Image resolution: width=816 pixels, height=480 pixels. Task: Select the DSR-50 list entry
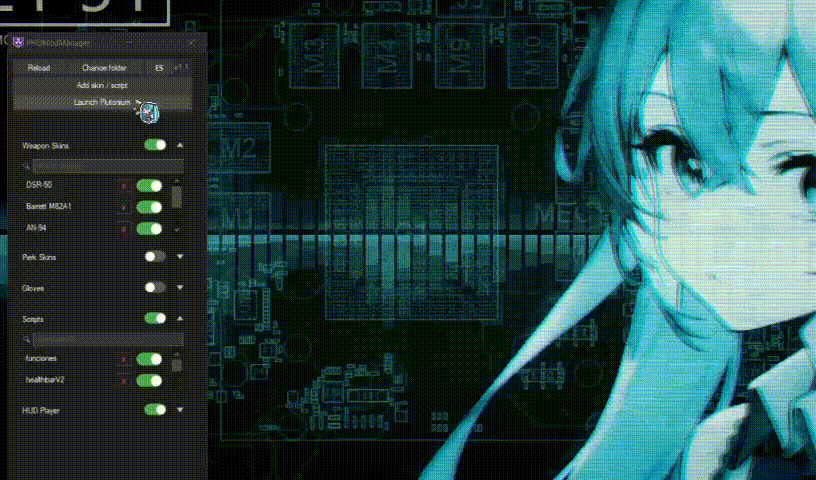[x=39, y=185]
